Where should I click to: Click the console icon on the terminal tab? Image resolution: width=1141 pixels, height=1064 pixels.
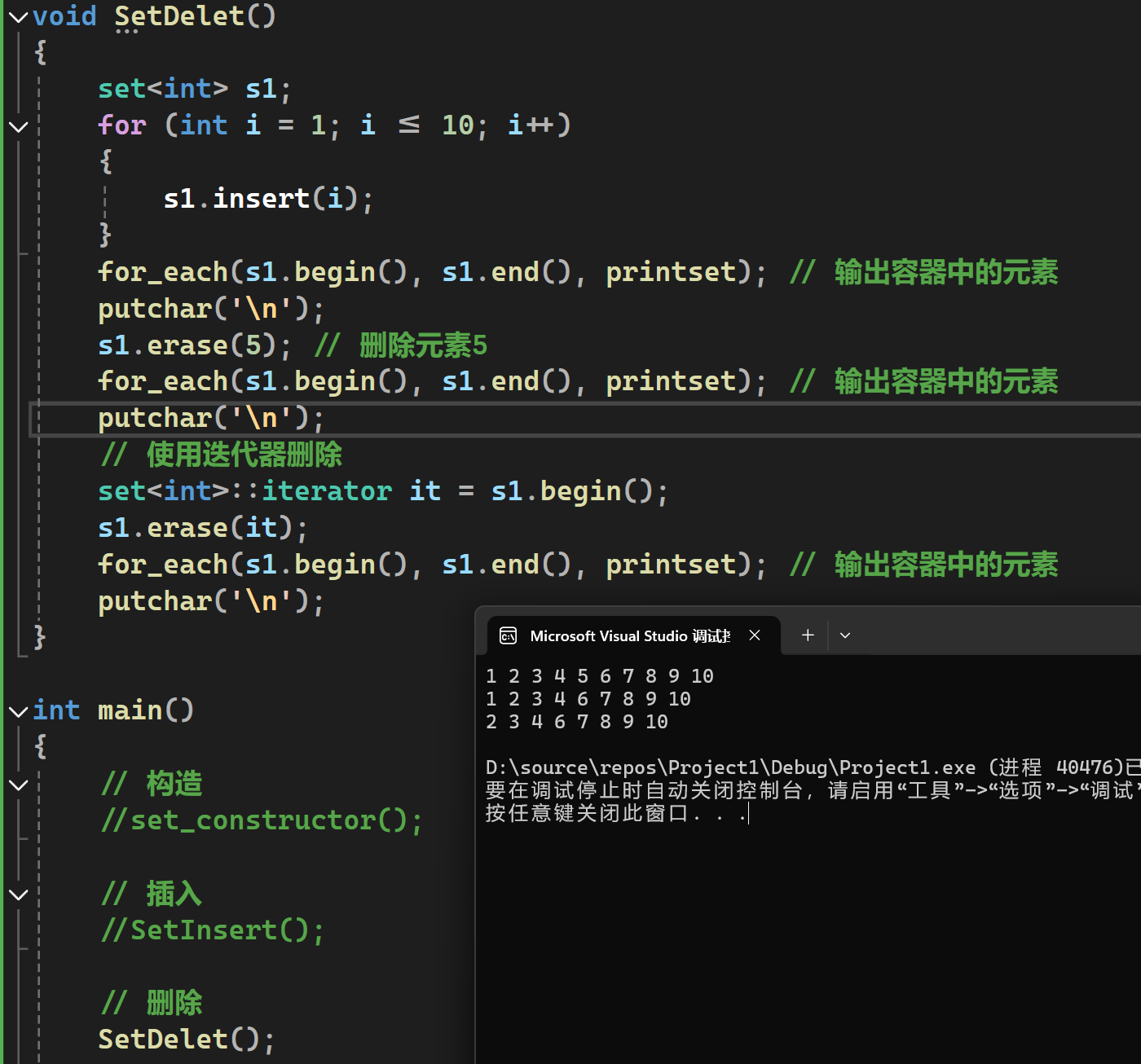click(x=509, y=635)
